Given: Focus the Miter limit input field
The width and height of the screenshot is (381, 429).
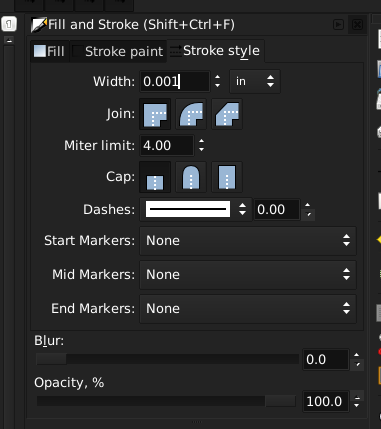Looking at the screenshot, I should (x=167, y=146).
